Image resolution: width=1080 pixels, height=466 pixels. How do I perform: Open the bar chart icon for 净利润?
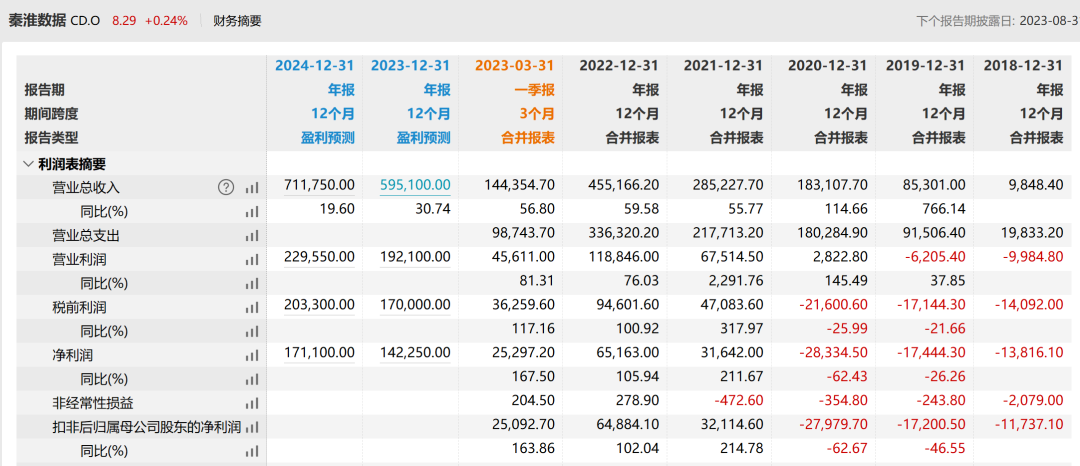tap(252, 355)
